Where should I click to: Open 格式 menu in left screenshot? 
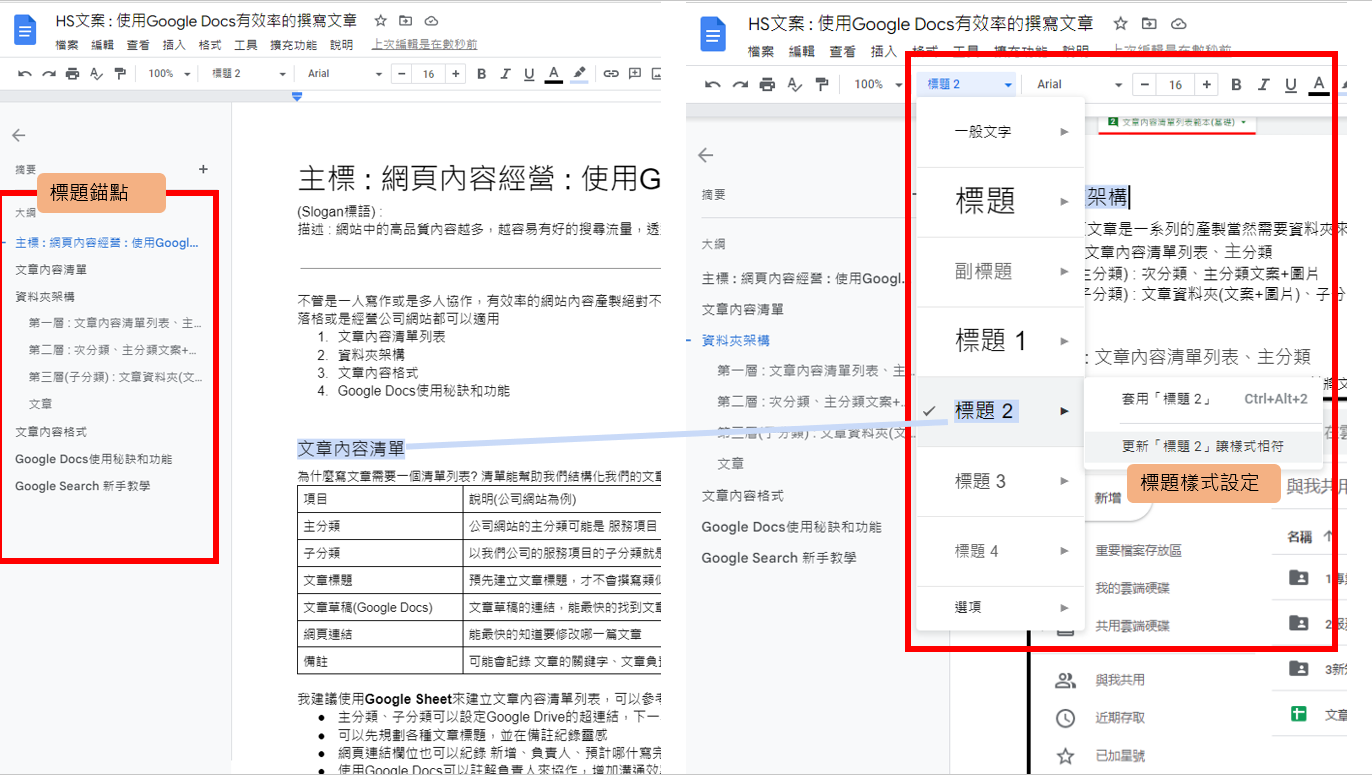coord(210,45)
